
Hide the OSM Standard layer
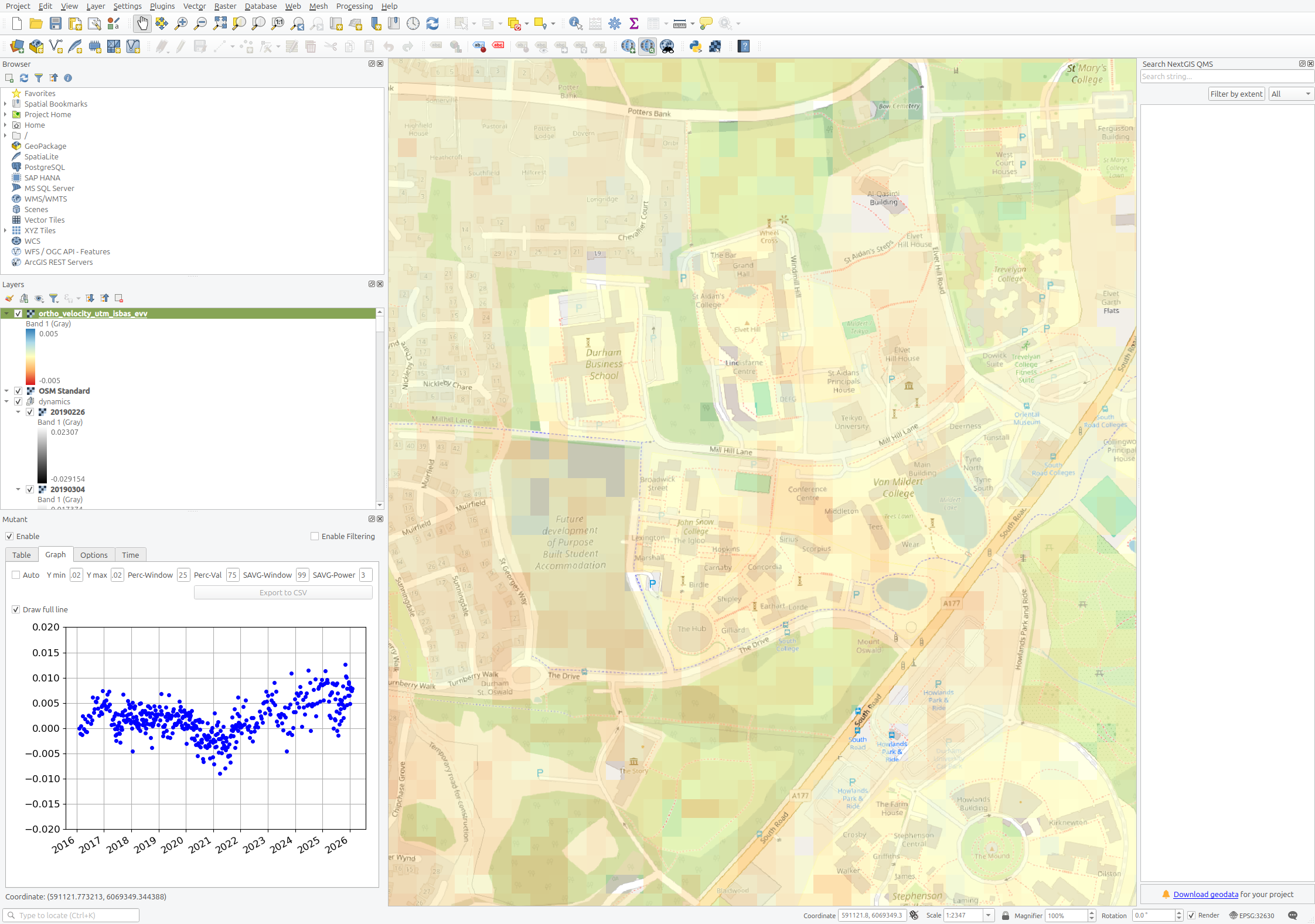tap(18, 391)
